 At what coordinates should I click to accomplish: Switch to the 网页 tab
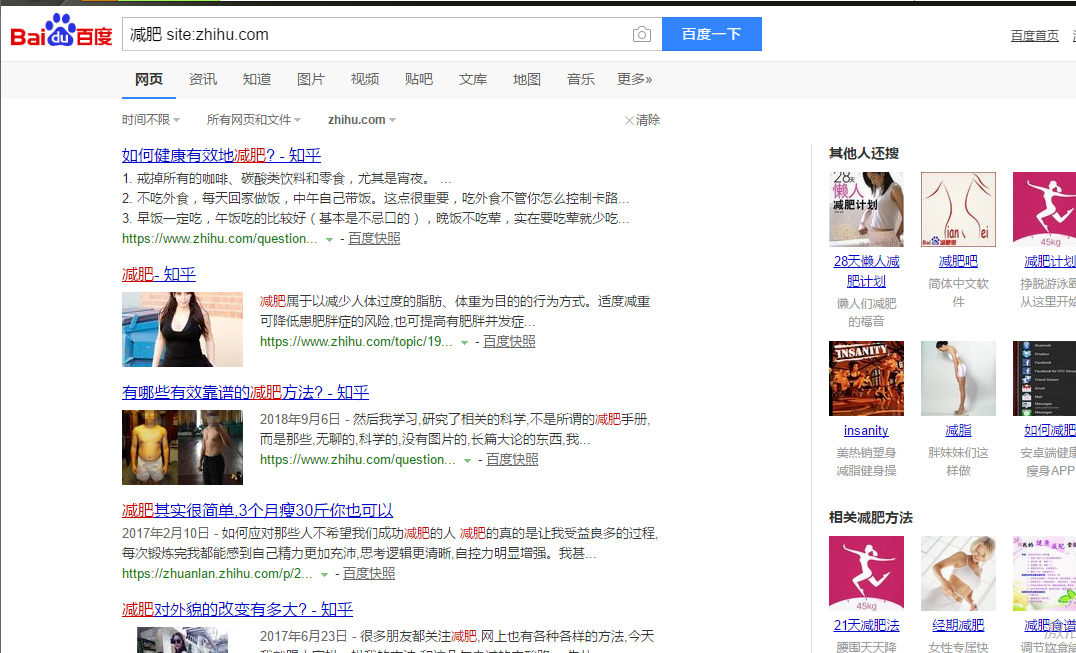click(149, 80)
